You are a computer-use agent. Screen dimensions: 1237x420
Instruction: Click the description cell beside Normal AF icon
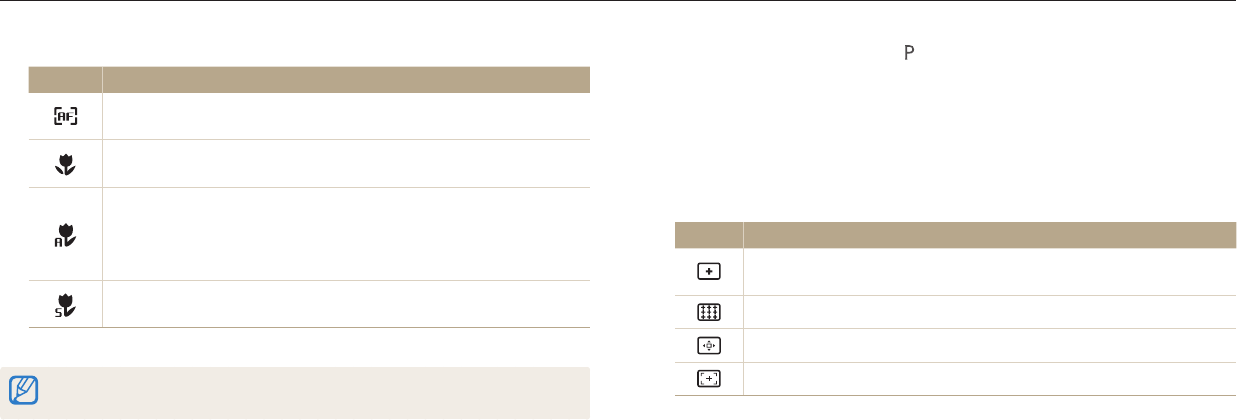click(346, 117)
